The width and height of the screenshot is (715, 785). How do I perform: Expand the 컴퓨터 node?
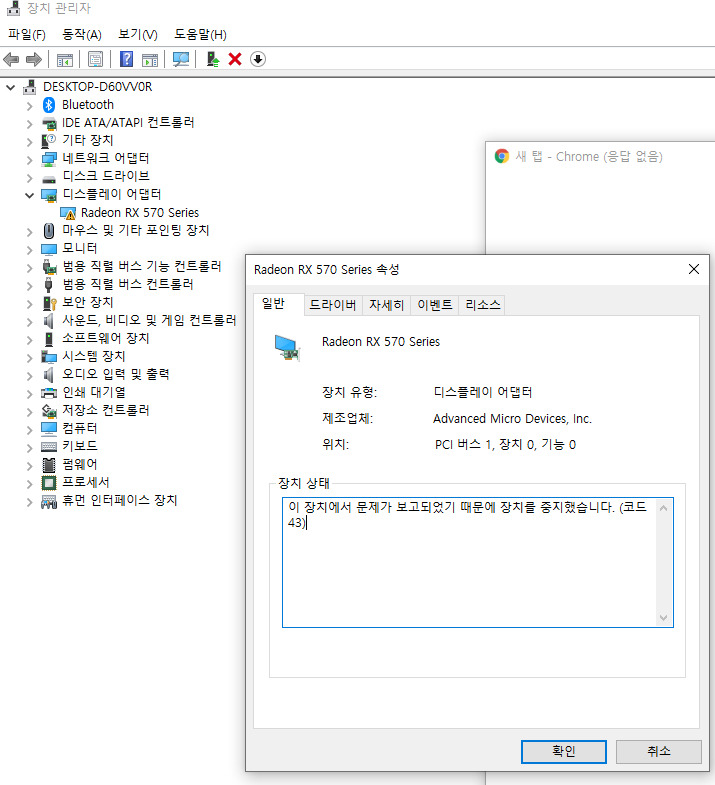30,430
